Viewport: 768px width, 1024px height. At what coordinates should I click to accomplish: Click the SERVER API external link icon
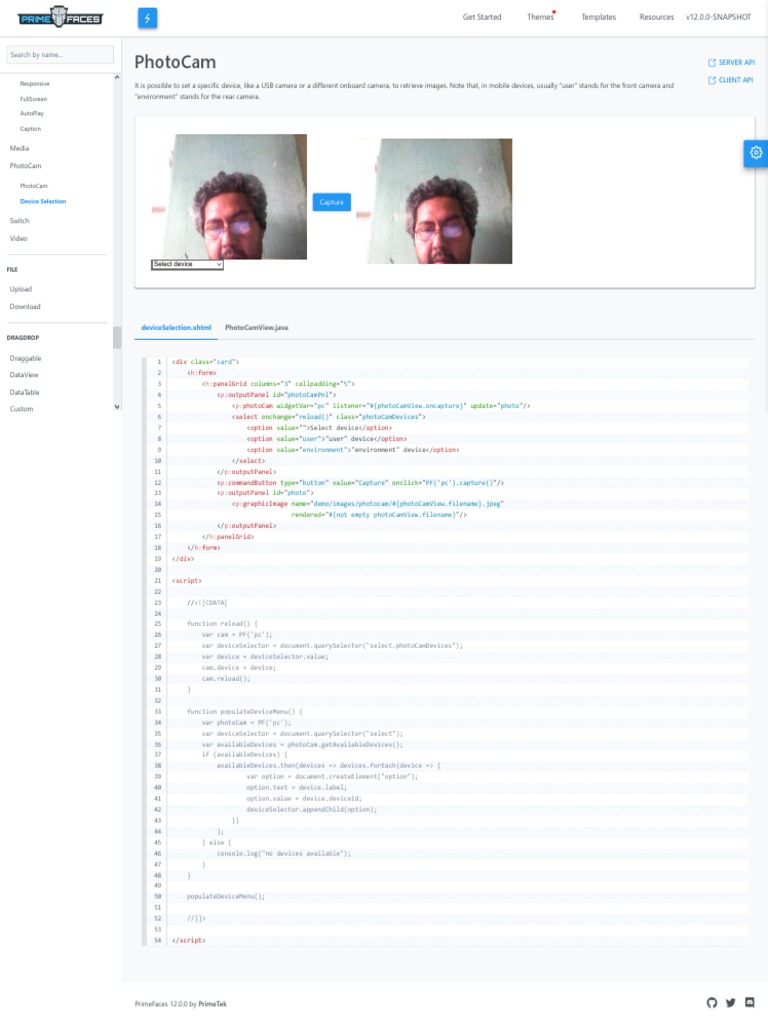point(712,63)
